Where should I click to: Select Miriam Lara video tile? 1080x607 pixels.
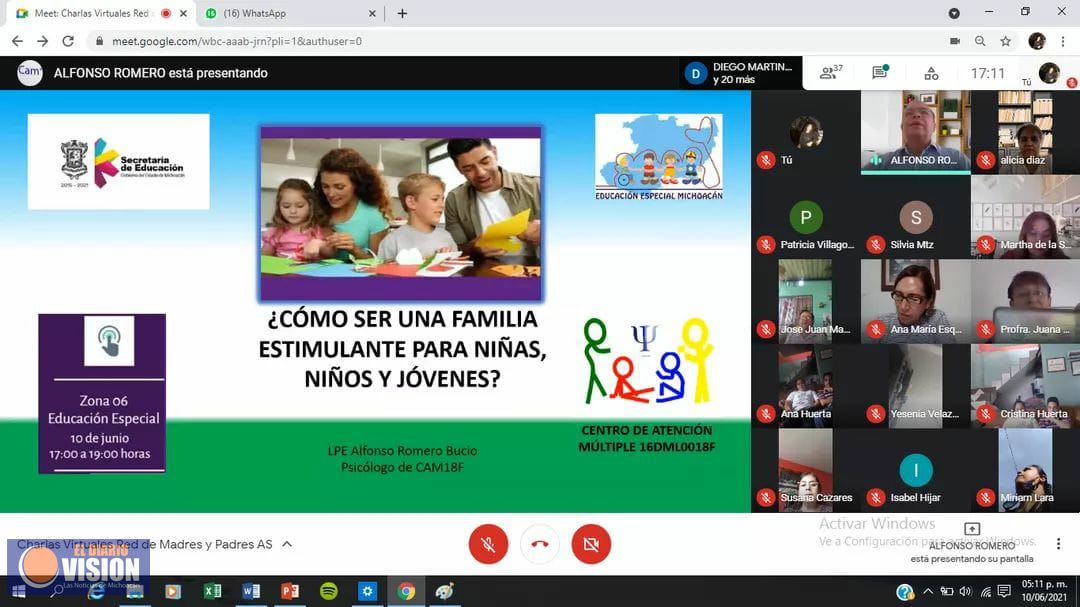pos(1026,471)
